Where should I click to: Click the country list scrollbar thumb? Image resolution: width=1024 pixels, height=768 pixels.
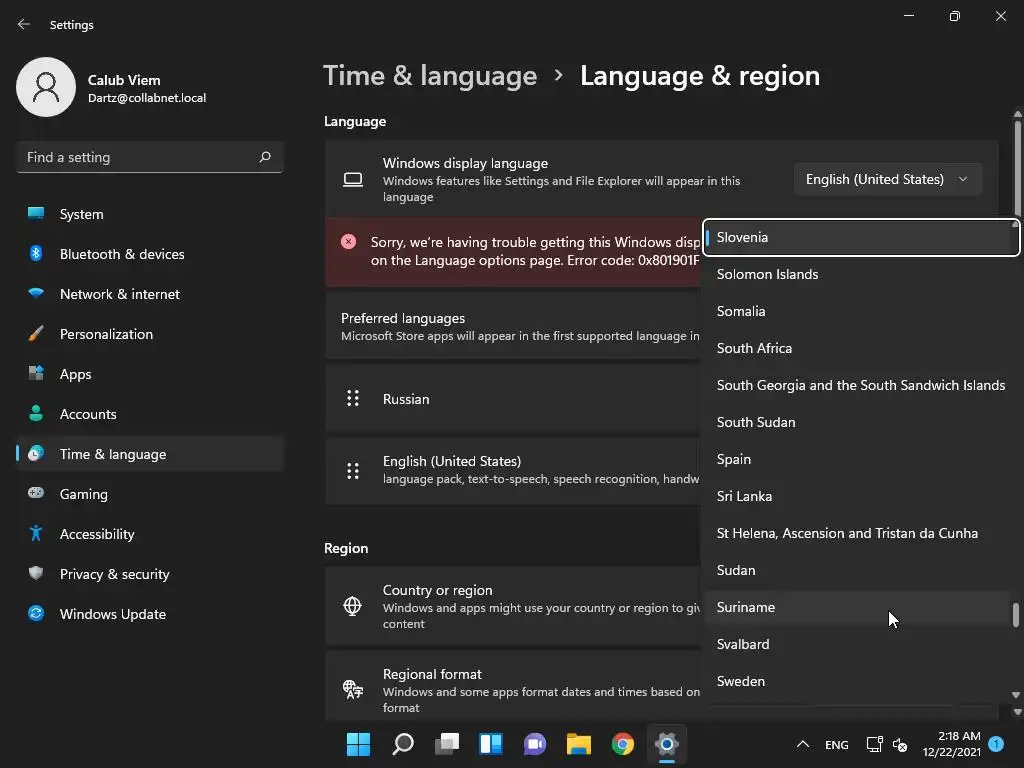(1016, 615)
